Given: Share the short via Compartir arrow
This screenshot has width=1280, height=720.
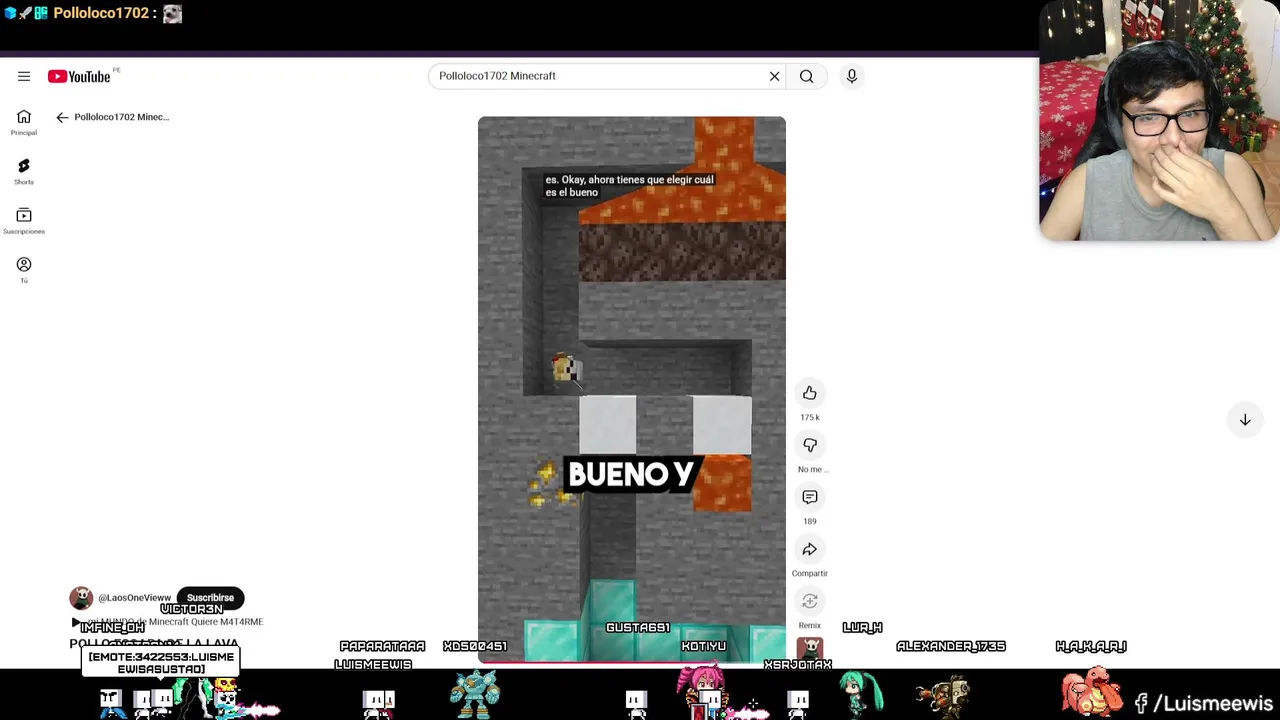Looking at the screenshot, I should click(810, 549).
